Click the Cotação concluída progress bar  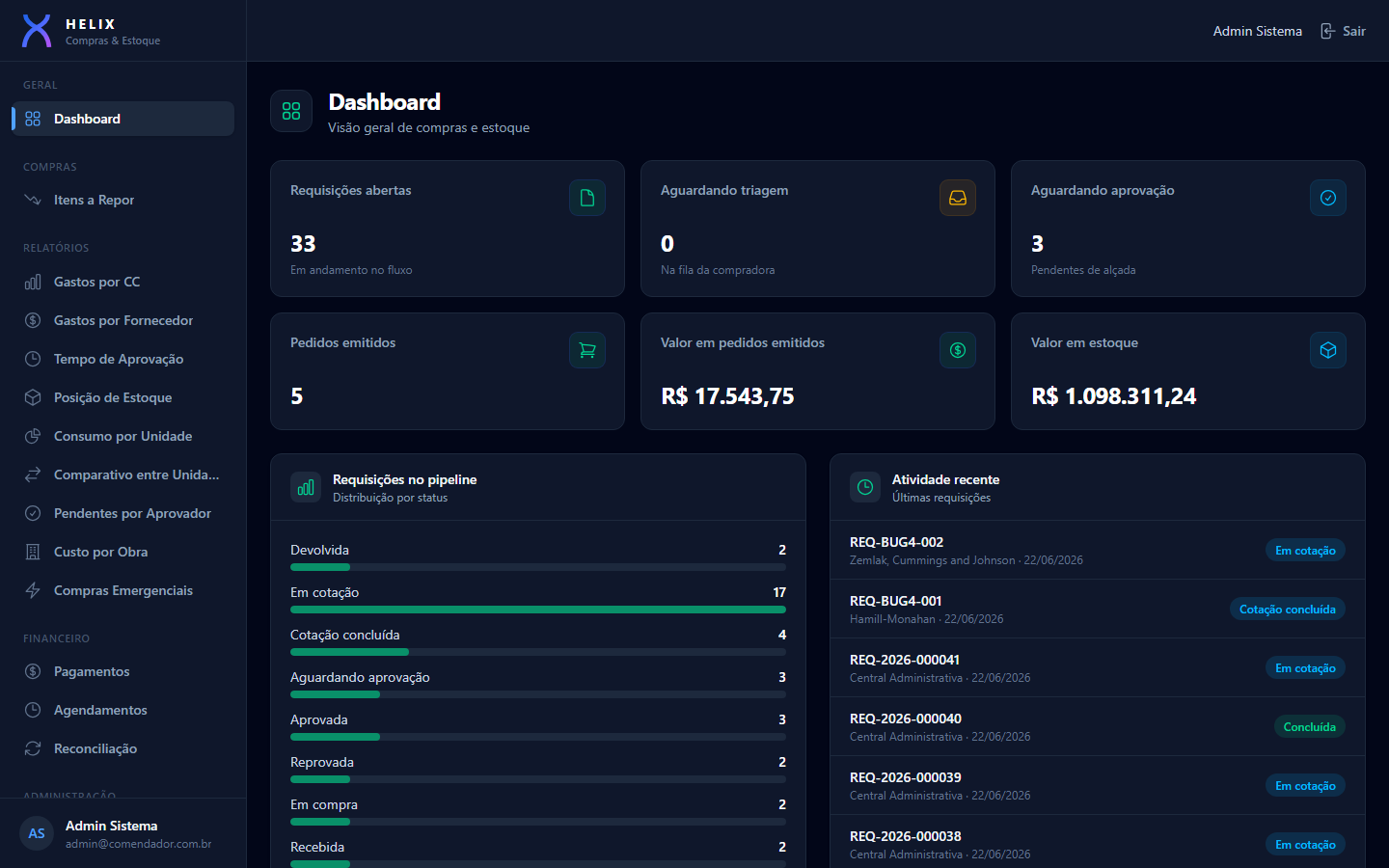(538, 652)
